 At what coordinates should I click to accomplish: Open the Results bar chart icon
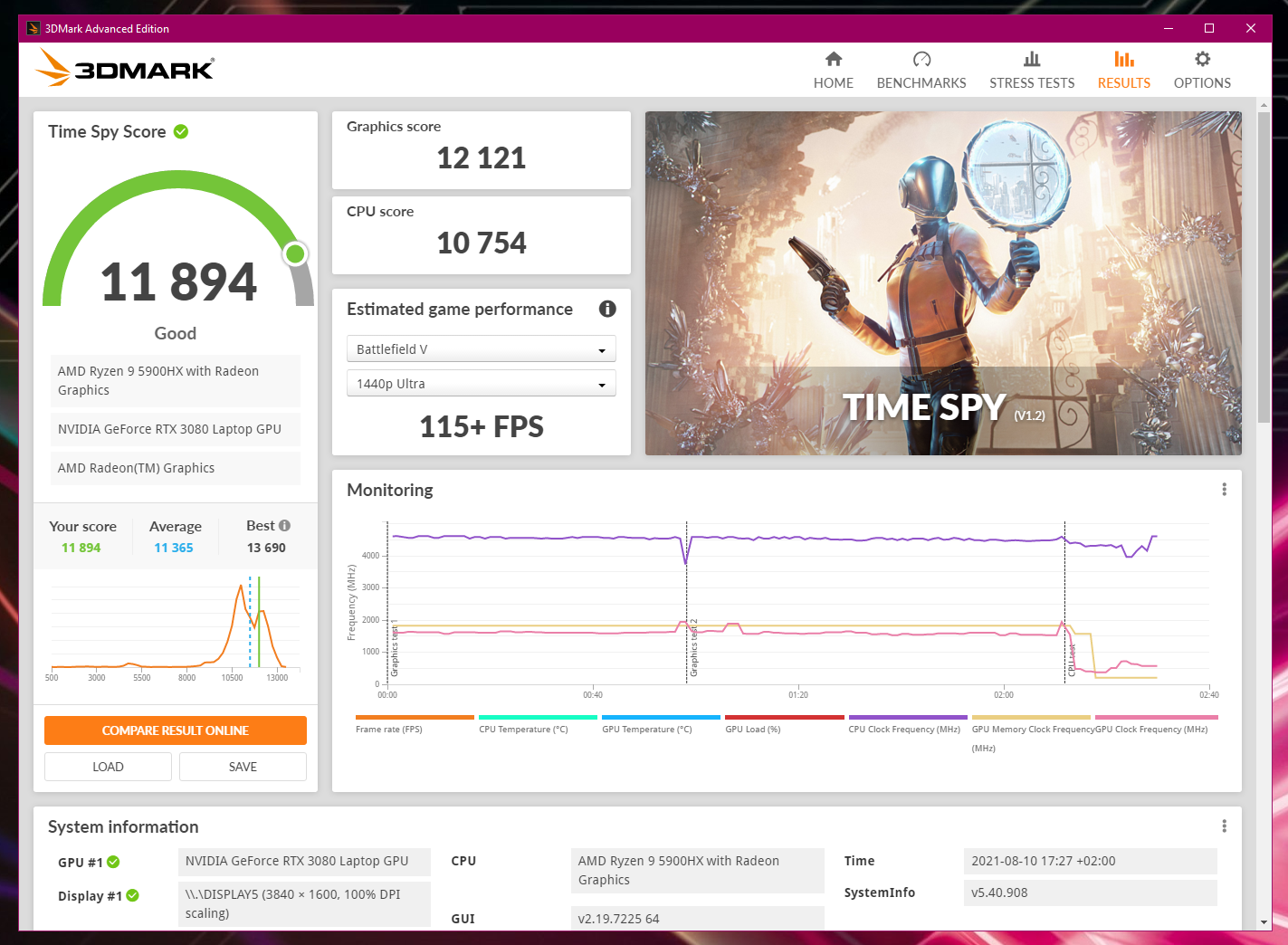1124,59
